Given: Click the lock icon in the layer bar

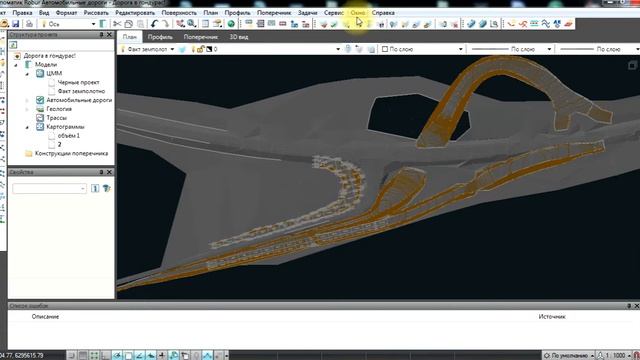Looking at the screenshot, I should [200, 49].
